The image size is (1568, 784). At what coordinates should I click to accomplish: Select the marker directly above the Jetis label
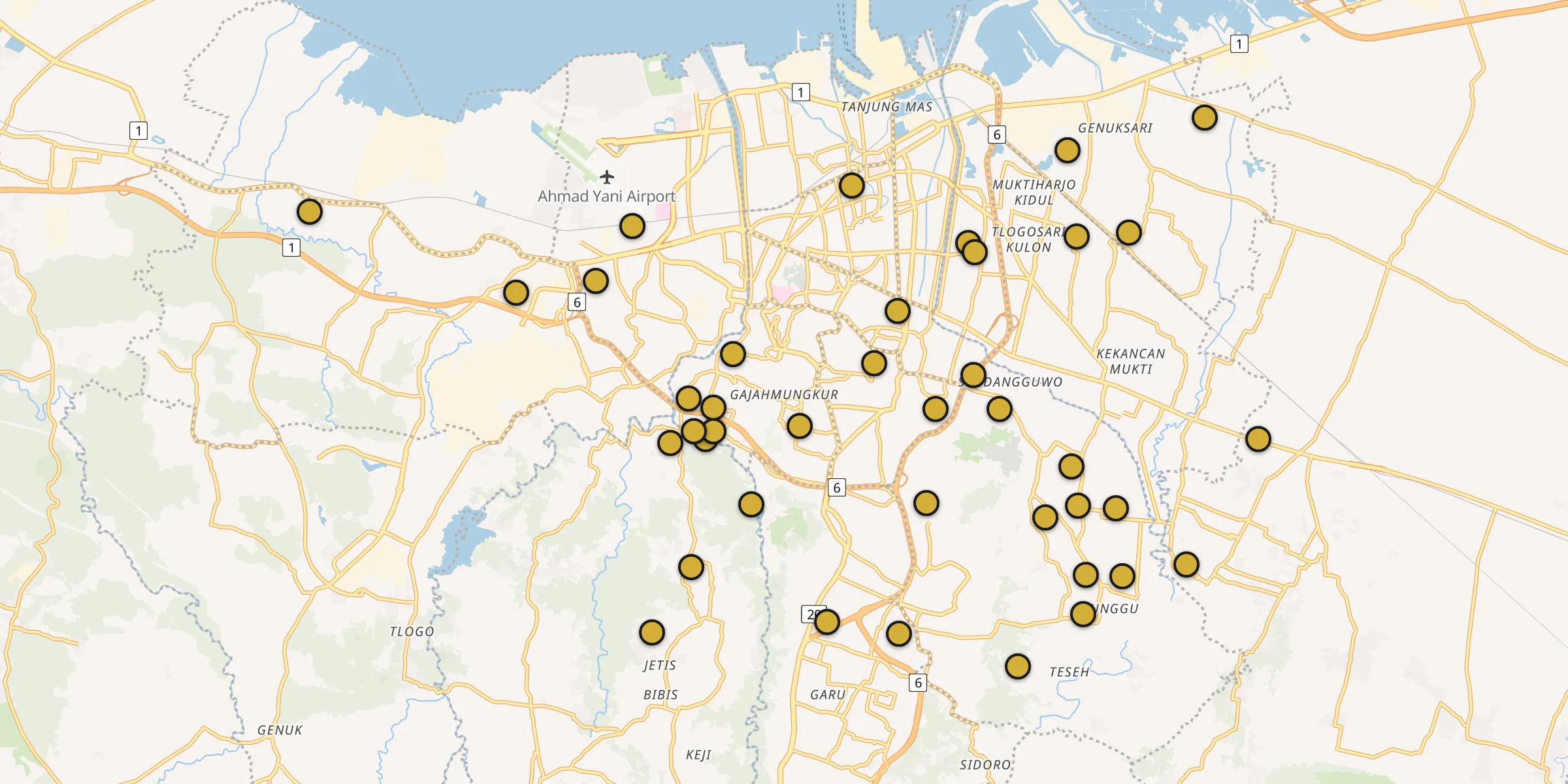(x=652, y=632)
